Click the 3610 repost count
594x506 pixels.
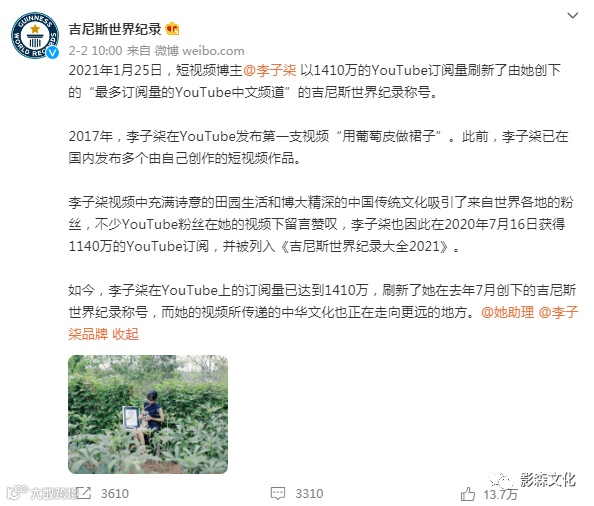(x=115, y=494)
